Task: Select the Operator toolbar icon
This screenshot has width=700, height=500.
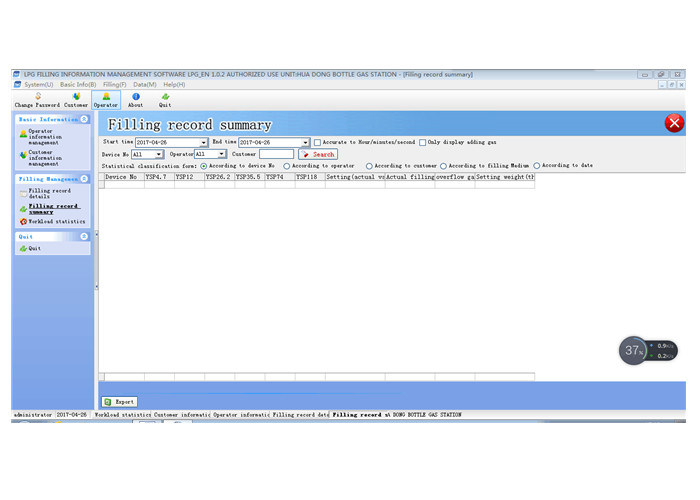Action: point(106,97)
